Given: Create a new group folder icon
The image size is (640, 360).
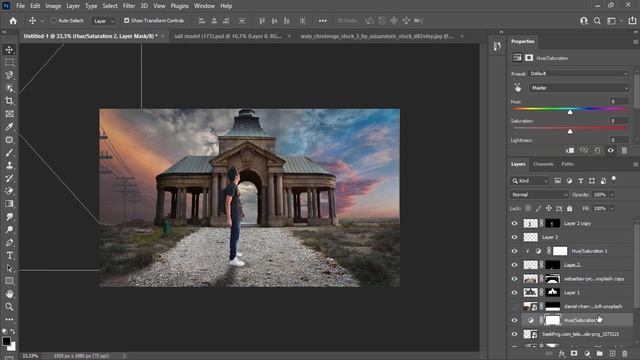Looking at the screenshot, I should pyautogui.click(x=599, y=353).
